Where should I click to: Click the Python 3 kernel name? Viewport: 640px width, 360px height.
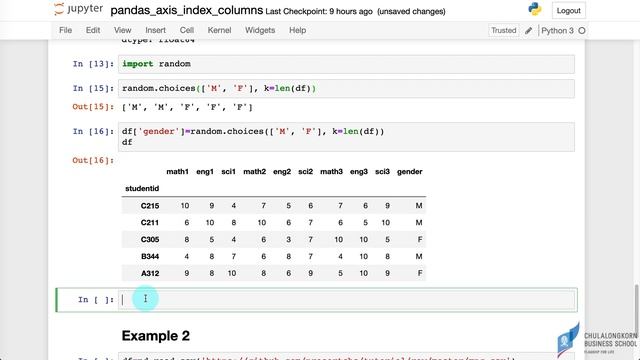click(557, 31)
